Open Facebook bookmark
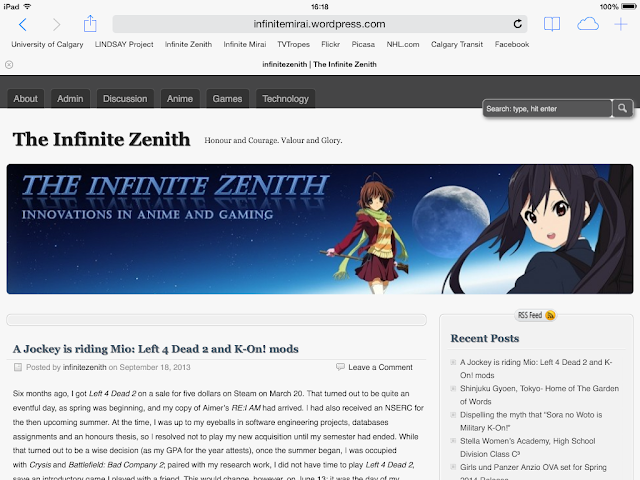Screen dimensions: 640x480 512,44
